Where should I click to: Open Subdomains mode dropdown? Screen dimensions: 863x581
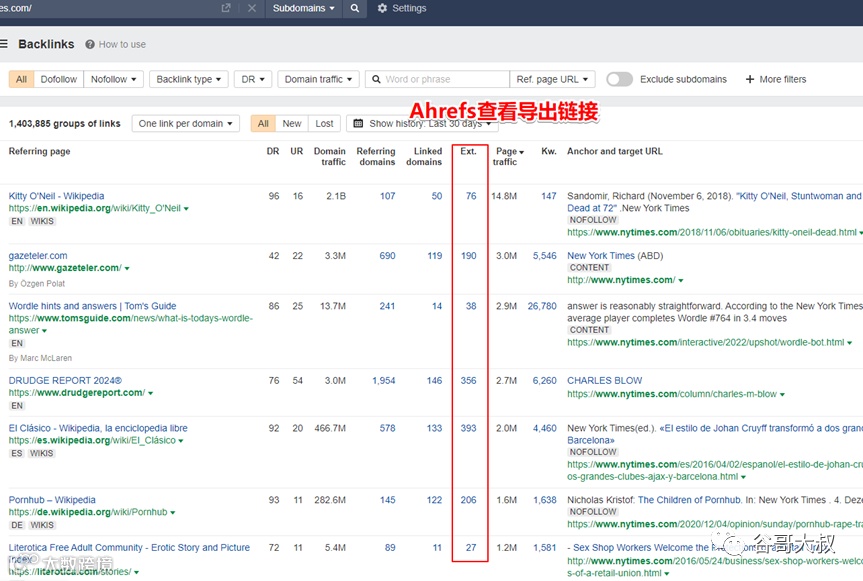pyautogui.click(x=303, y=8)
